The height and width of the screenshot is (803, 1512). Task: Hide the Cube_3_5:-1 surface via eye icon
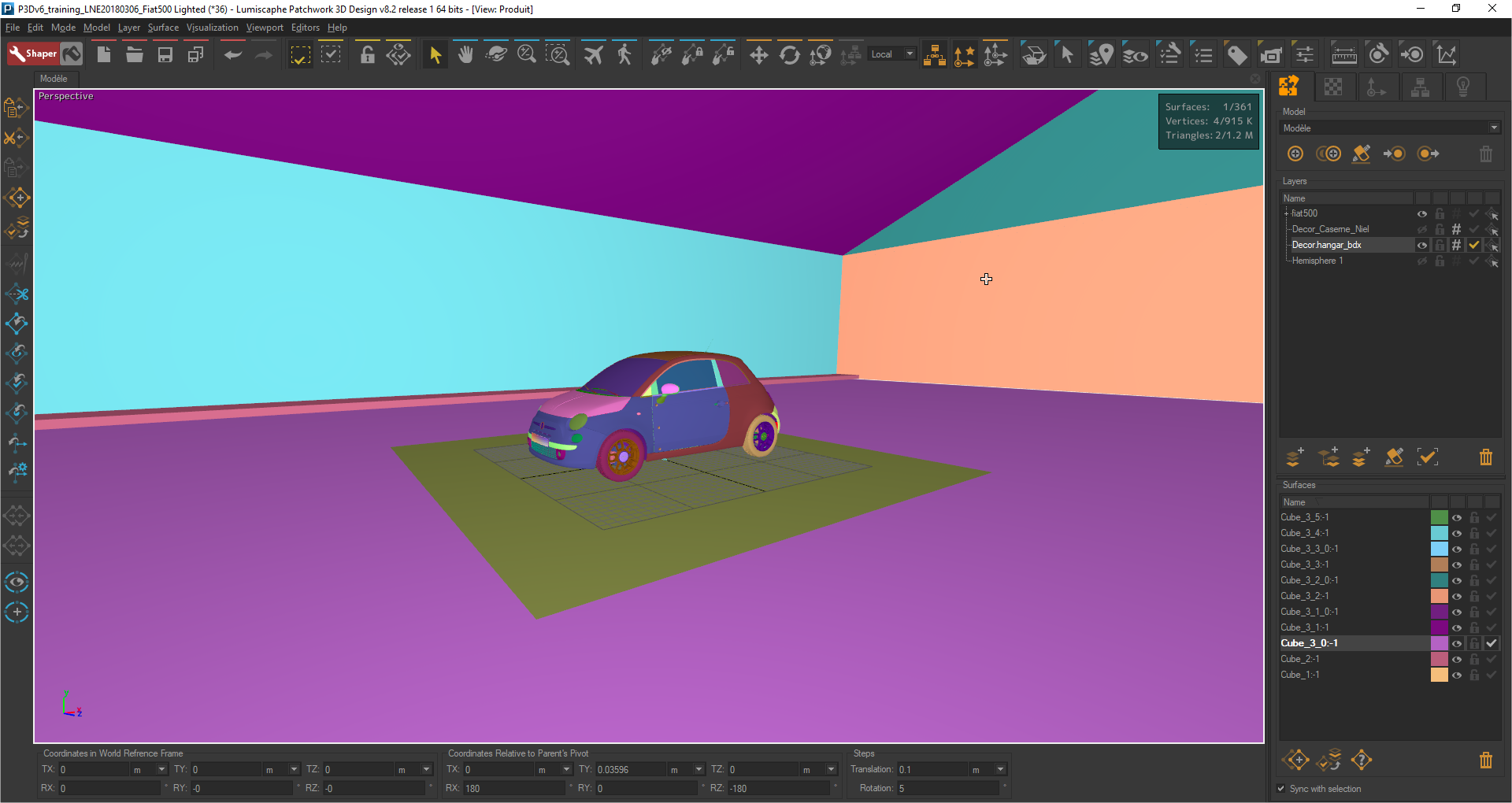[1457, 517]
